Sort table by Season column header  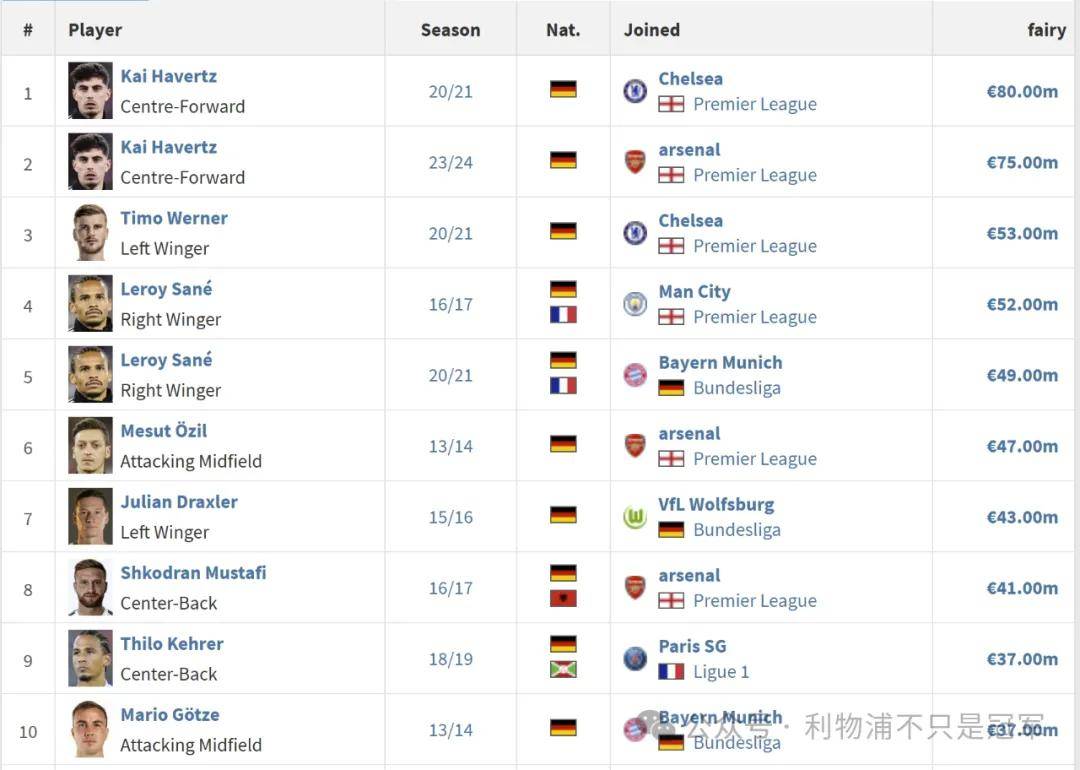(450, 30)
